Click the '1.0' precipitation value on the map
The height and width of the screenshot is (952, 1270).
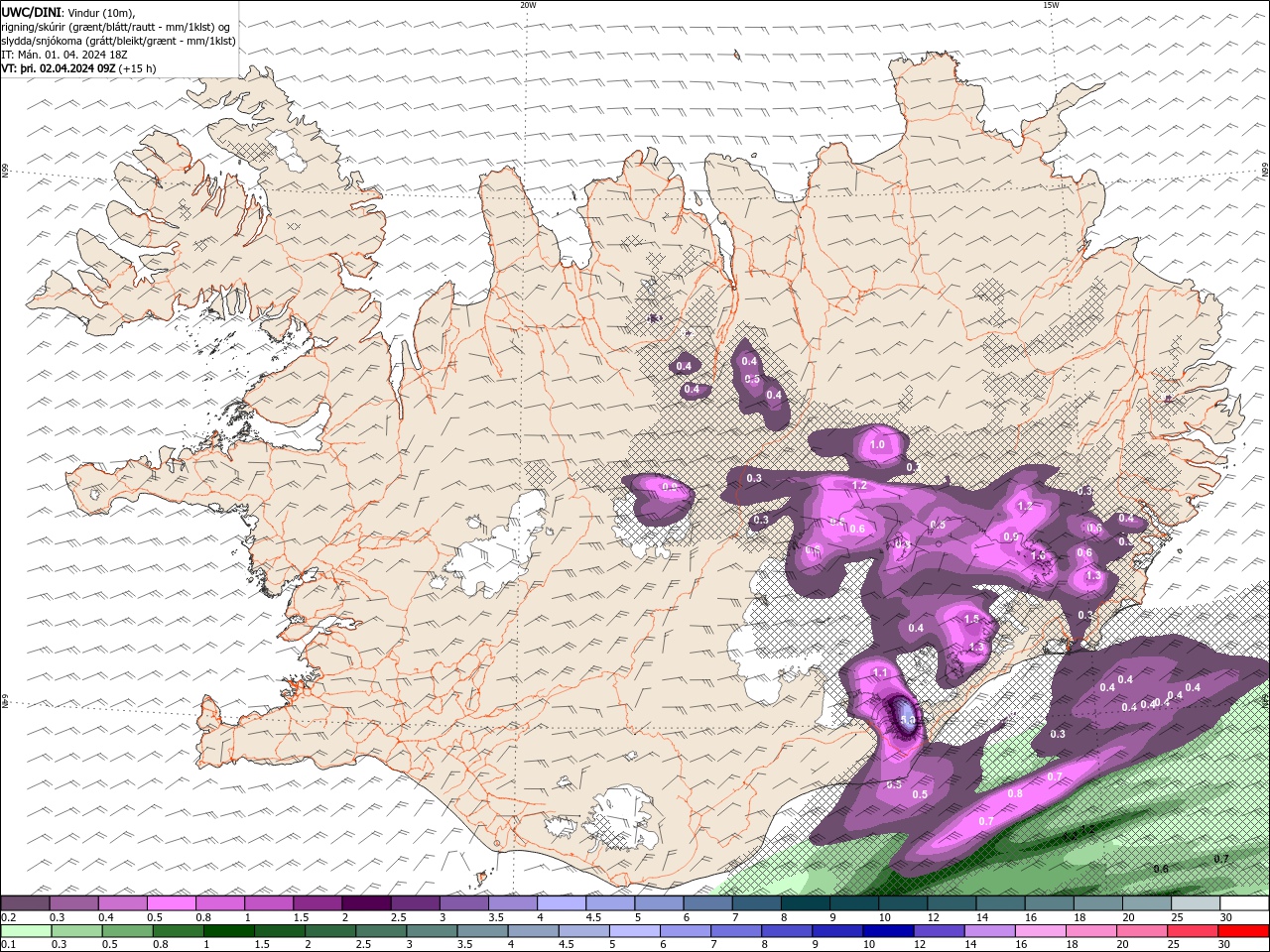[877, 445]
